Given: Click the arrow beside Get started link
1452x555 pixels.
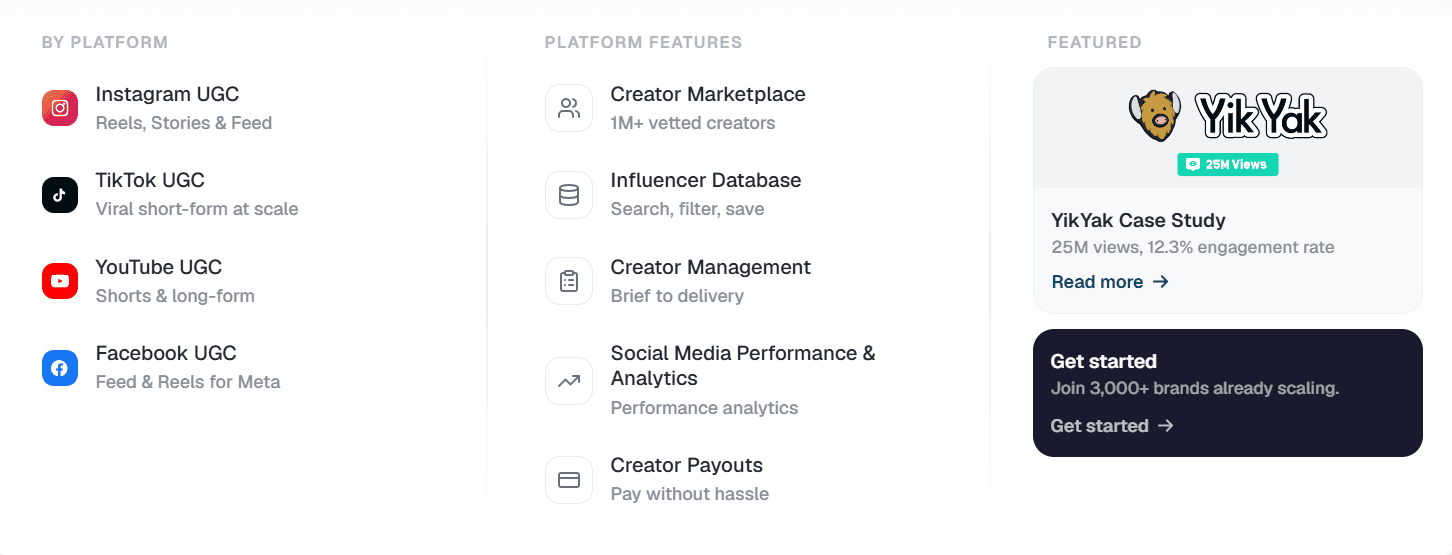Looking at the screenshot, I should click(x=1165, y=426).
